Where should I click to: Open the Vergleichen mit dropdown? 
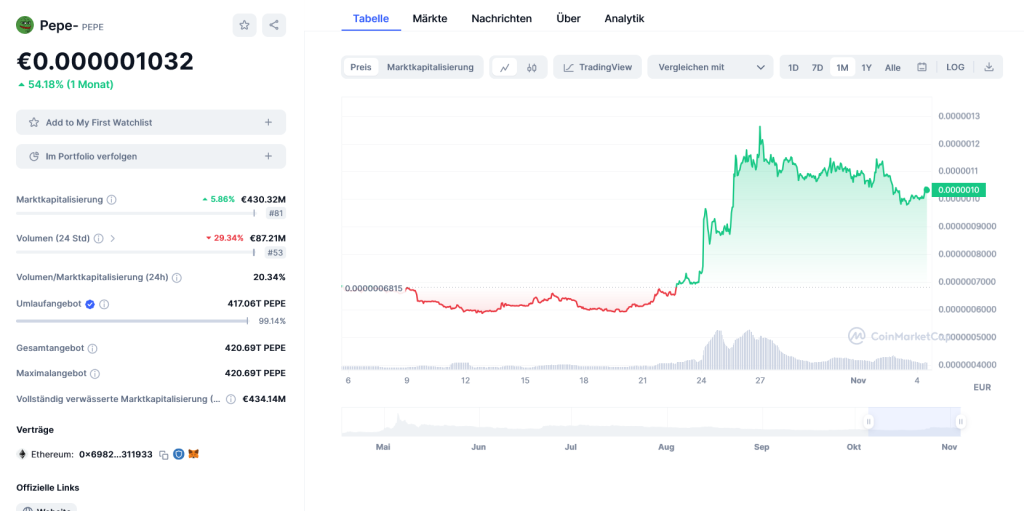[711, 67]
